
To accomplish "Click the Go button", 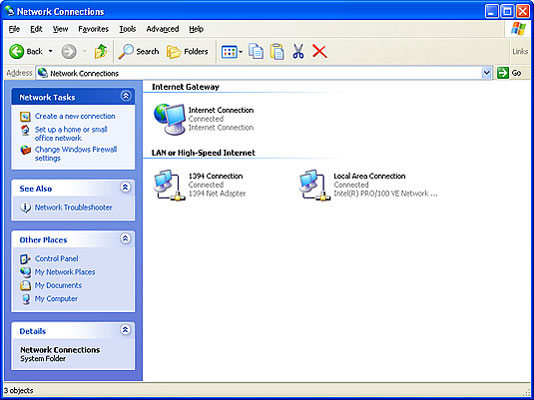I will point(509,73).
